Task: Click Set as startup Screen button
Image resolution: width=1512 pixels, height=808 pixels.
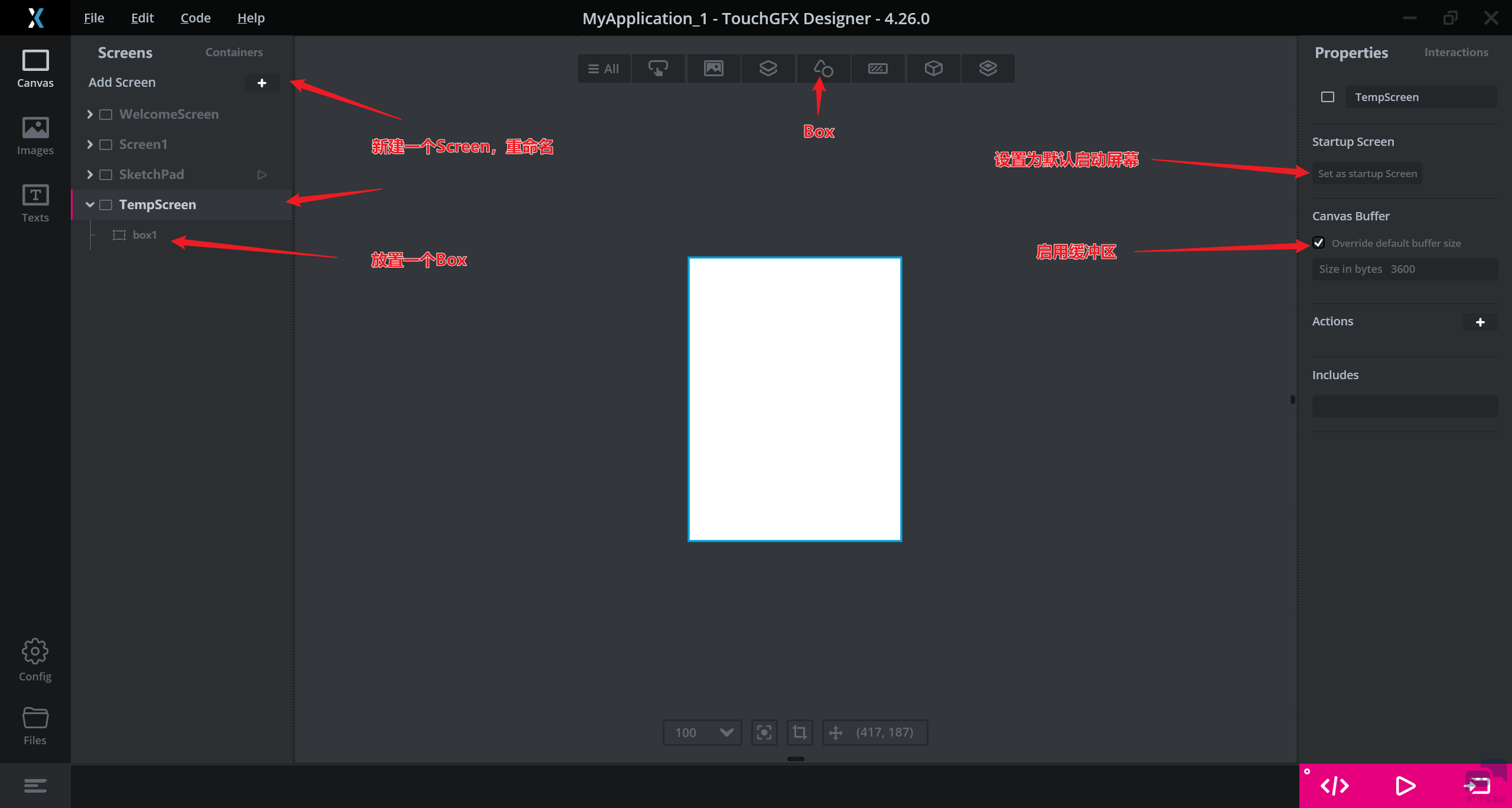Action: pyautogui.click(x=1367, y=174)
